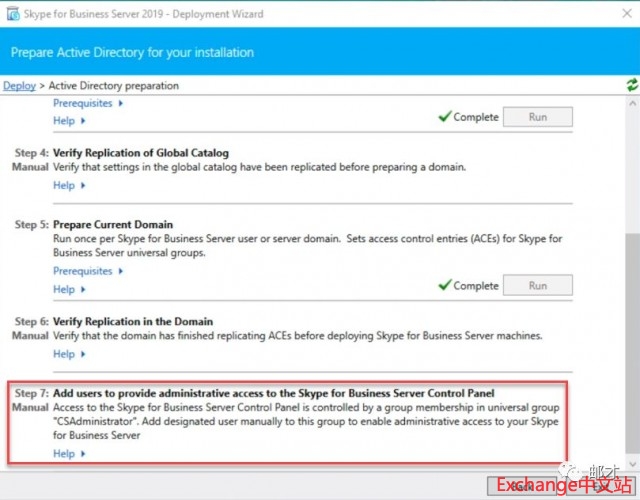The height and width of the screenshot is (500, 640).
Task: Click the Step 7 Add users heading
Action: 273,393
